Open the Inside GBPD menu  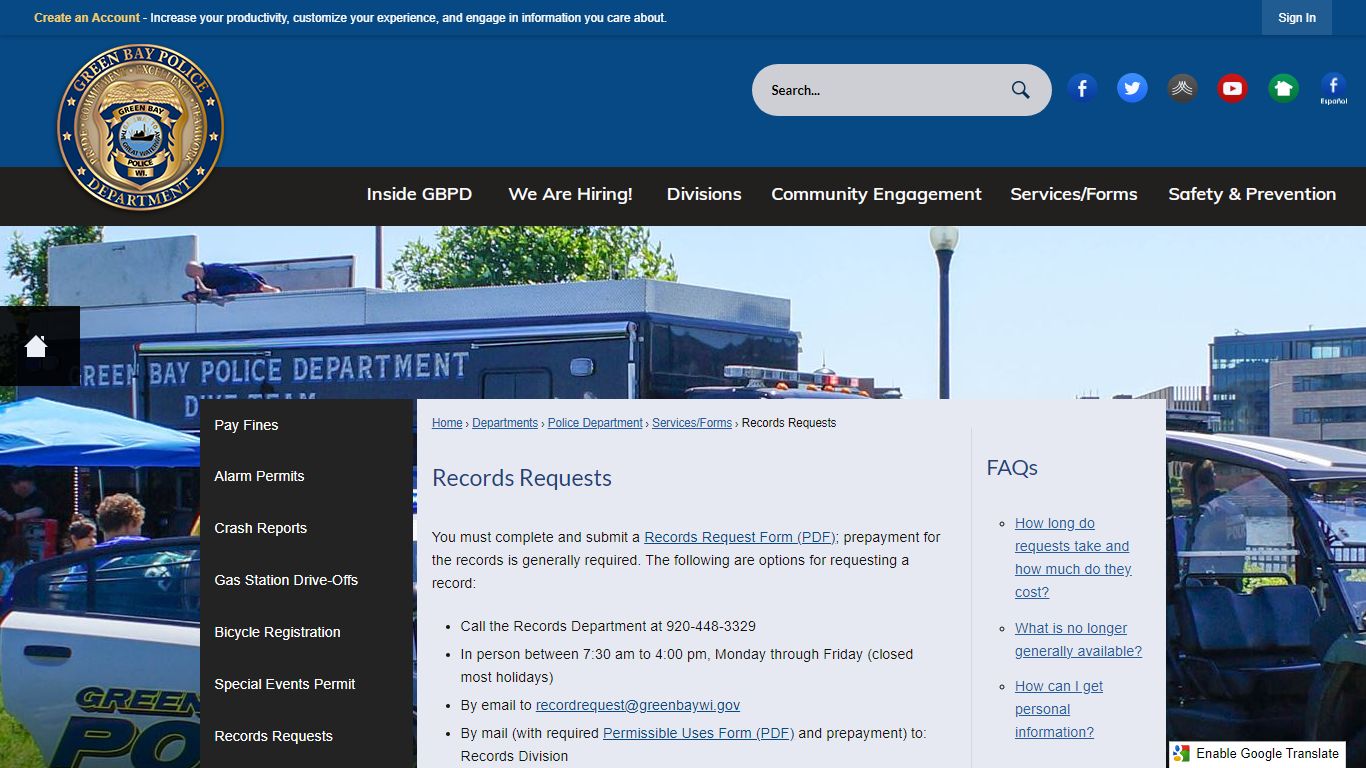(419, 194)
